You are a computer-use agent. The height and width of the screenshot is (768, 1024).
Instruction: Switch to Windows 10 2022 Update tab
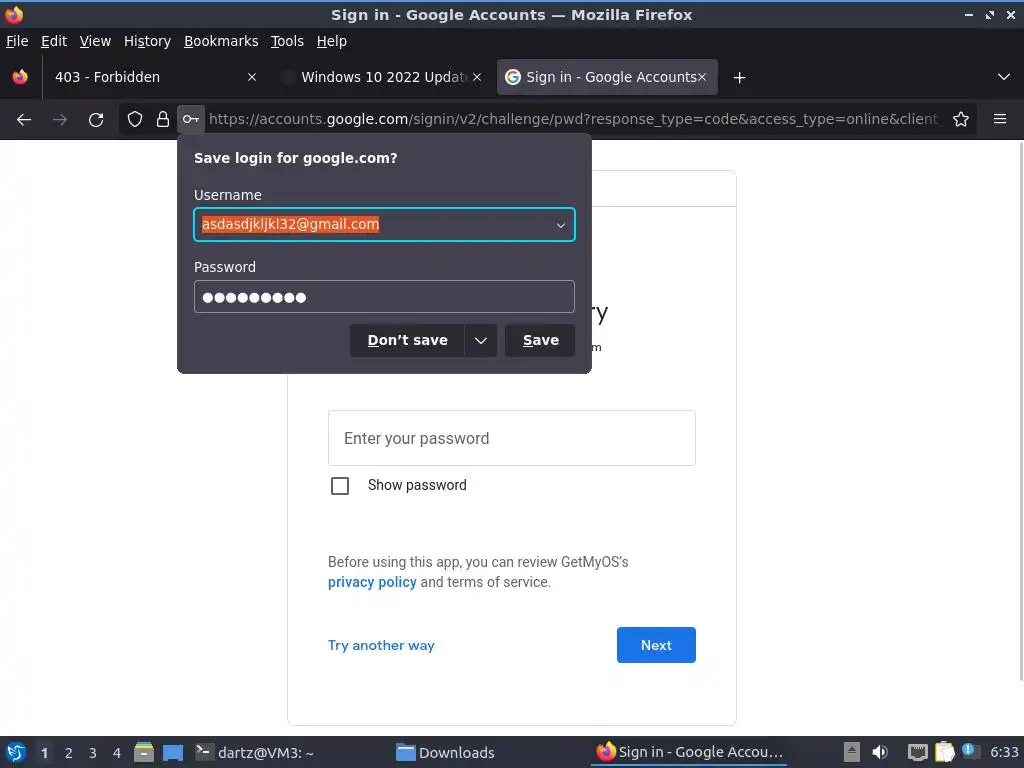(x=381, y=77)
